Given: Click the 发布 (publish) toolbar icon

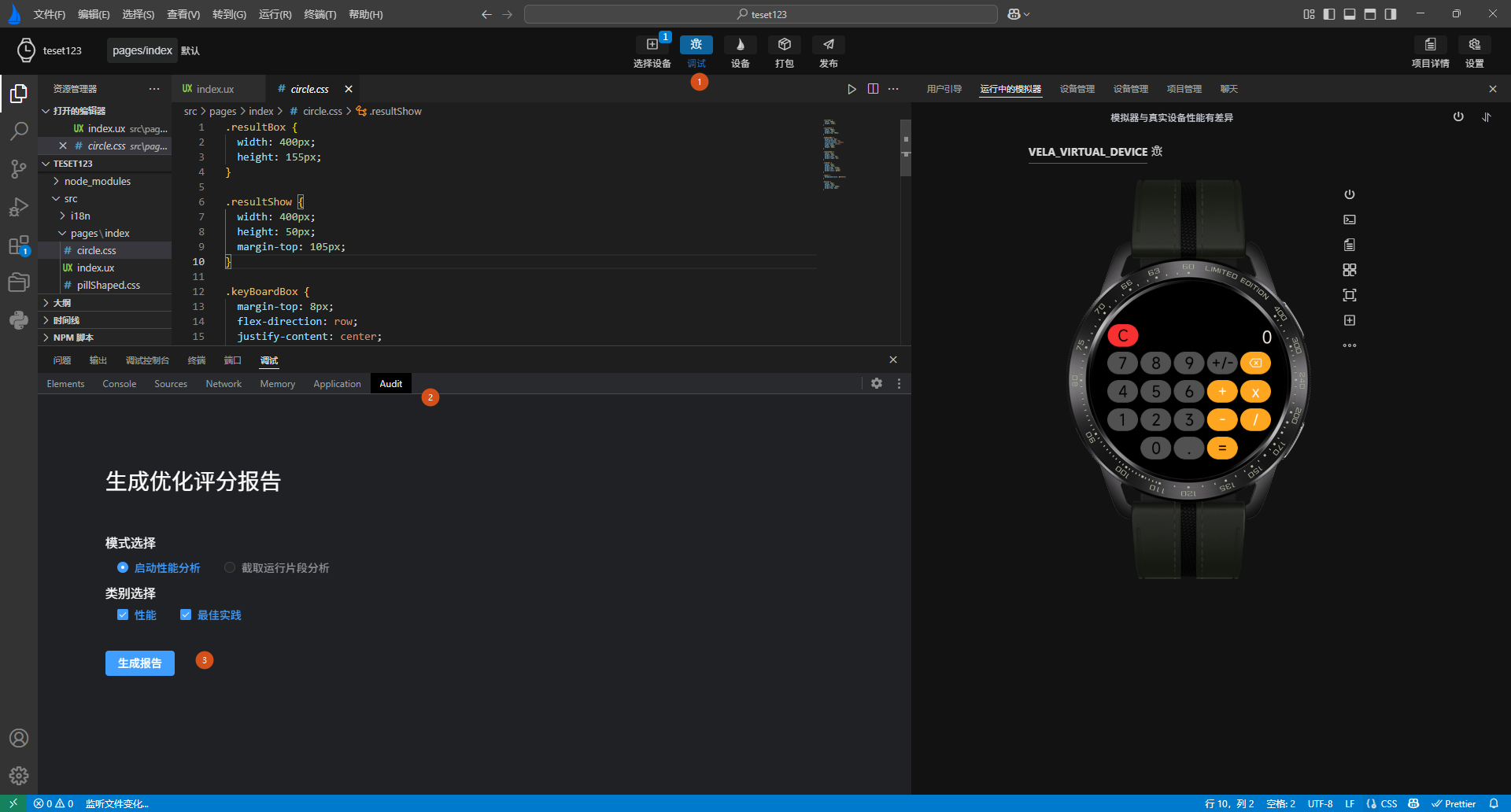Looking at the screenshot, I should point(828,45).
